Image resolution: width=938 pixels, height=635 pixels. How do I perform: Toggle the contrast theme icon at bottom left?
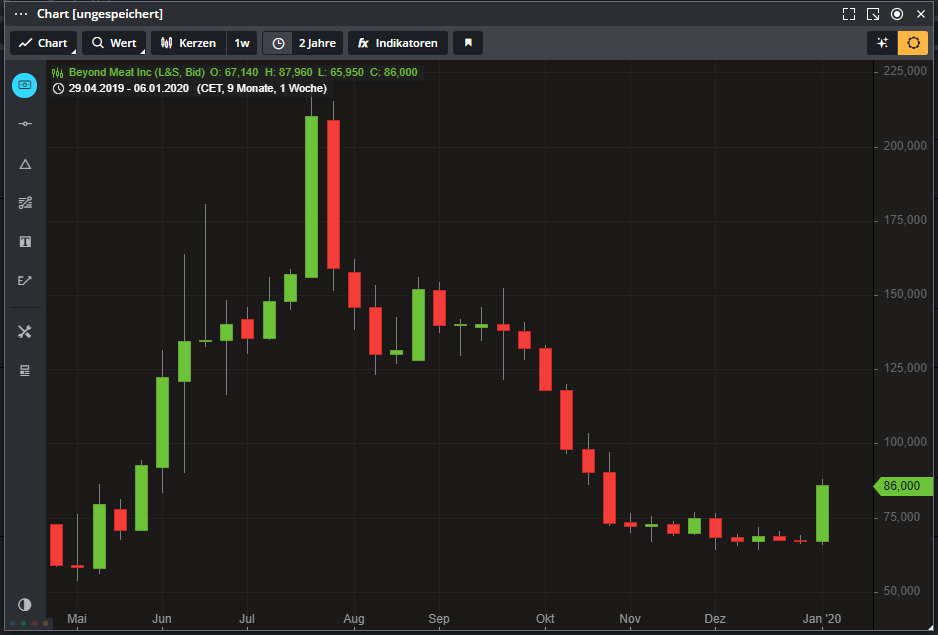pyautogui.click(x=25, y=605)
